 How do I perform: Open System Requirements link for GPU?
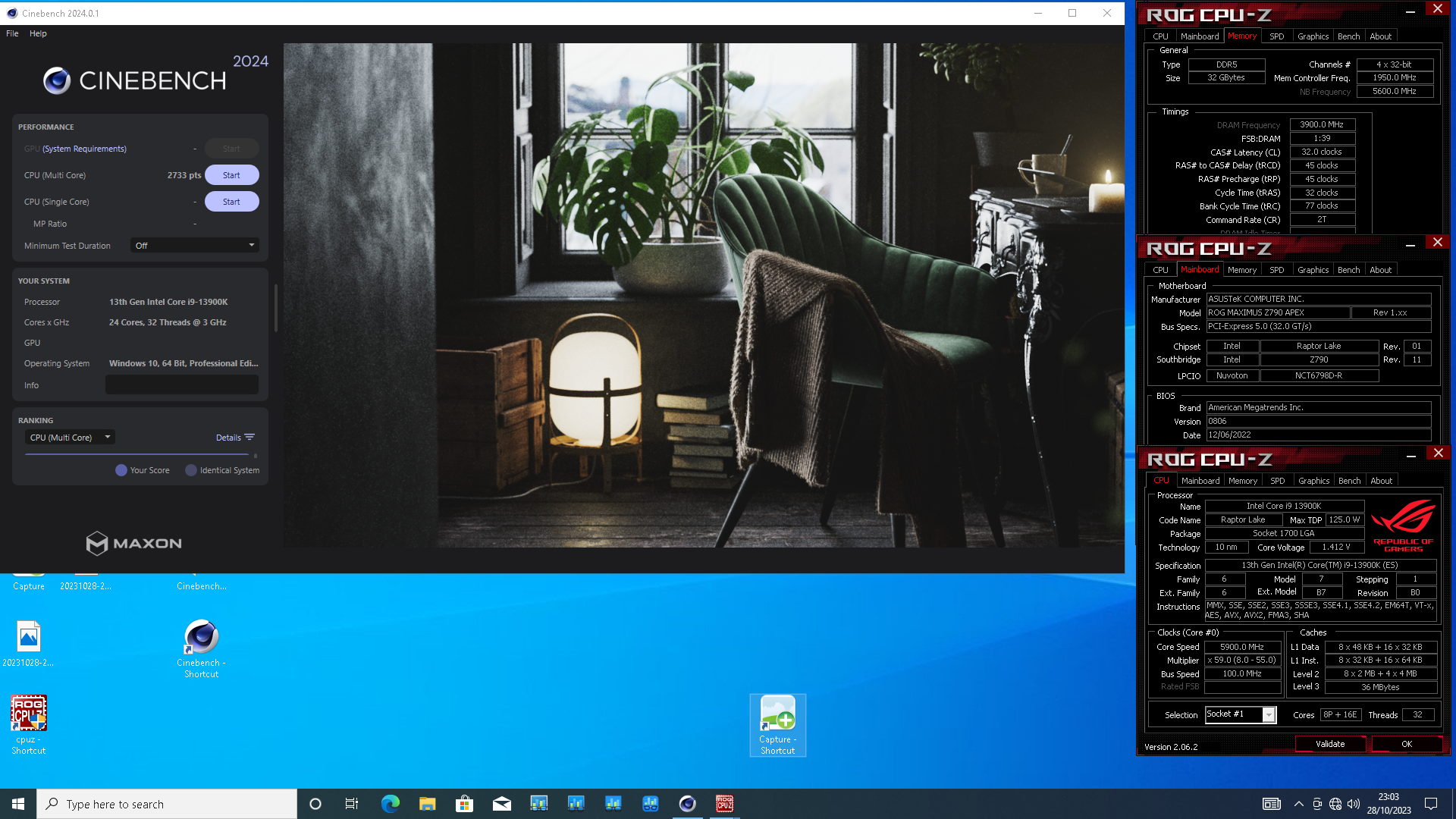84,149
